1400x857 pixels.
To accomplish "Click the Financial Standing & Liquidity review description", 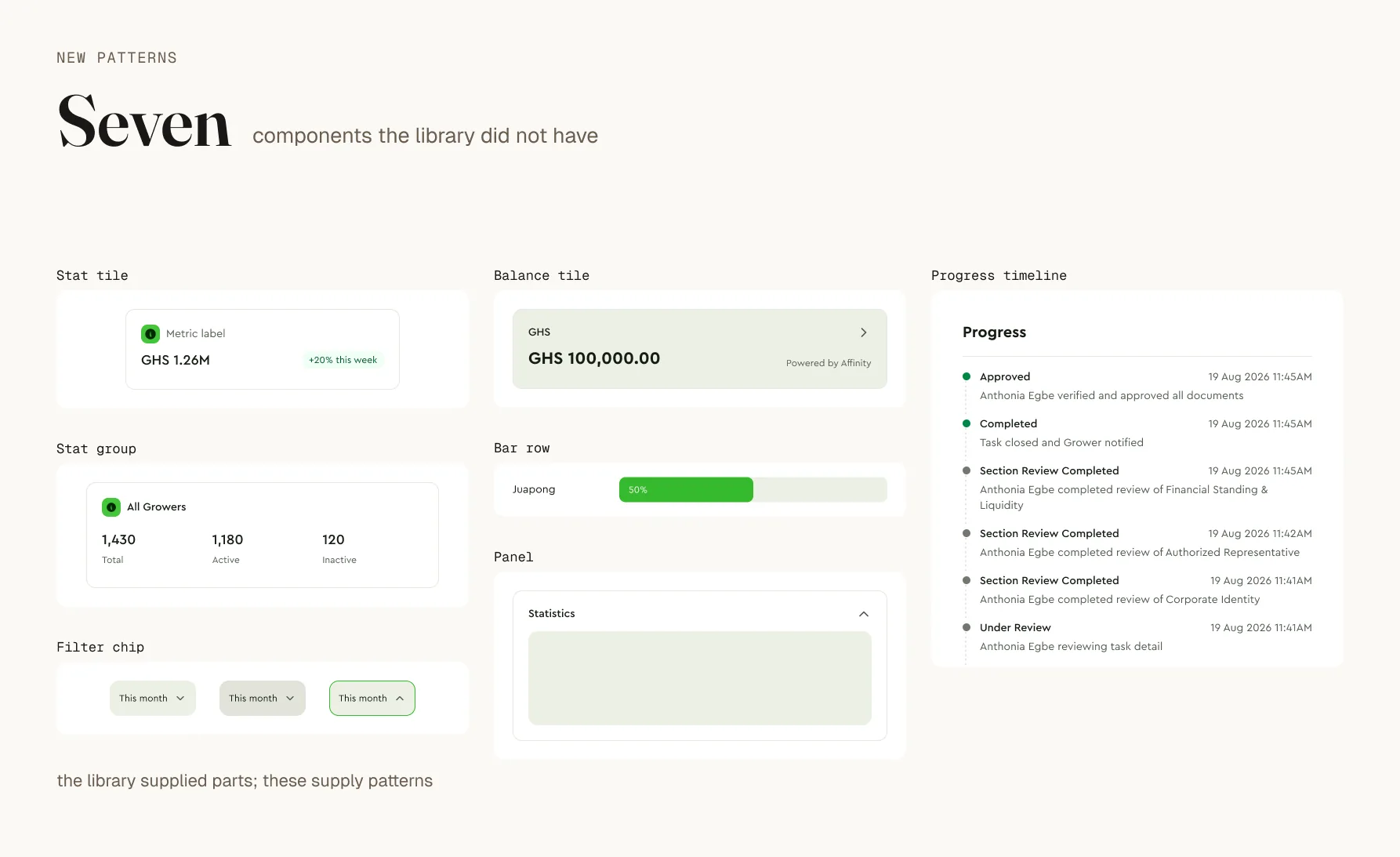I will click(x=1124, y=498).
